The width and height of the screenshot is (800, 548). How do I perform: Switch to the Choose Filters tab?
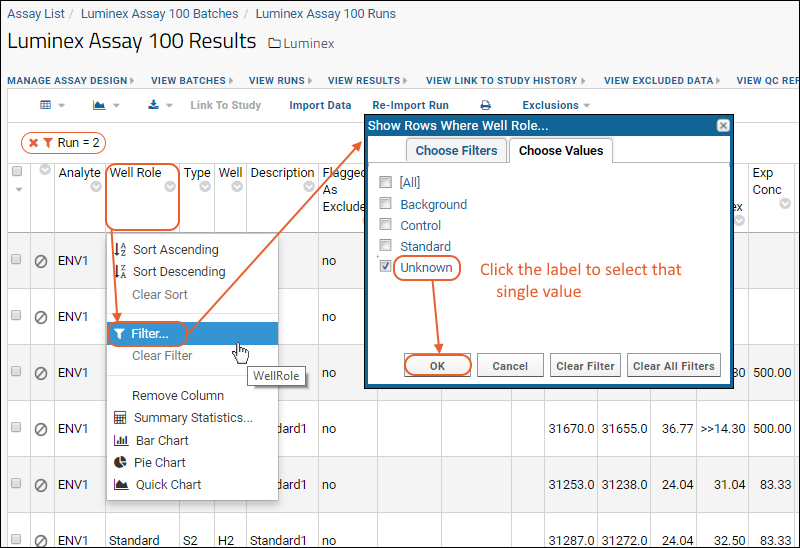click(x=456, y=150)
